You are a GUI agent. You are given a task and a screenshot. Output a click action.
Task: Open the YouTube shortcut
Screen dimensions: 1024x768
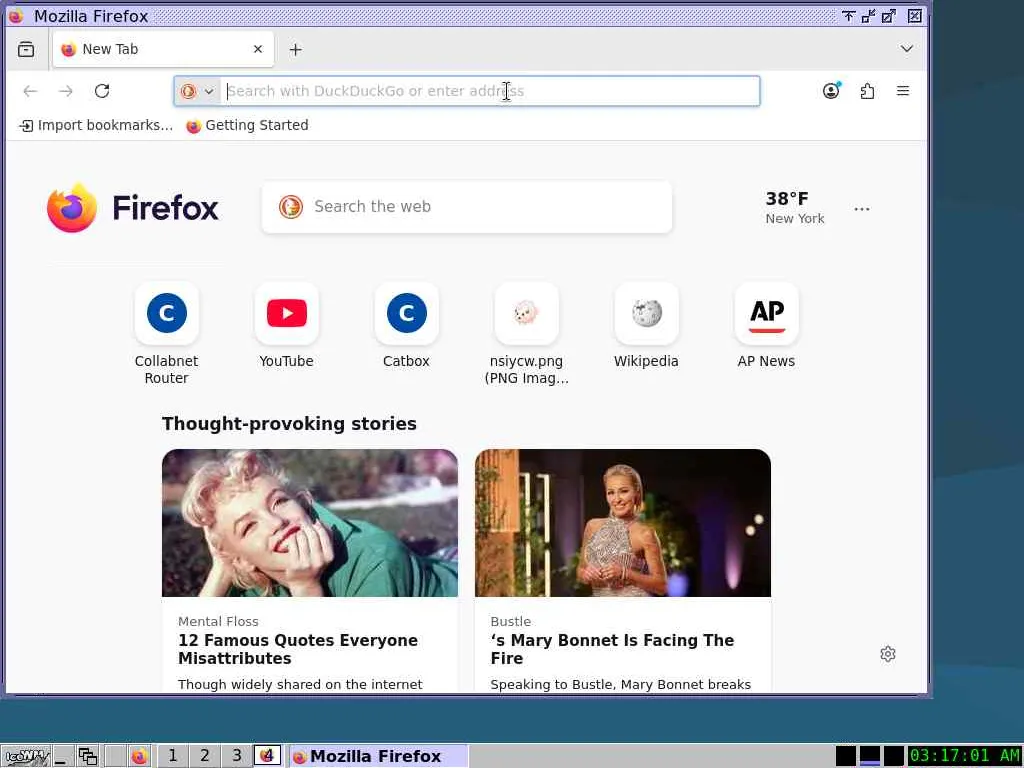[287, 326]
